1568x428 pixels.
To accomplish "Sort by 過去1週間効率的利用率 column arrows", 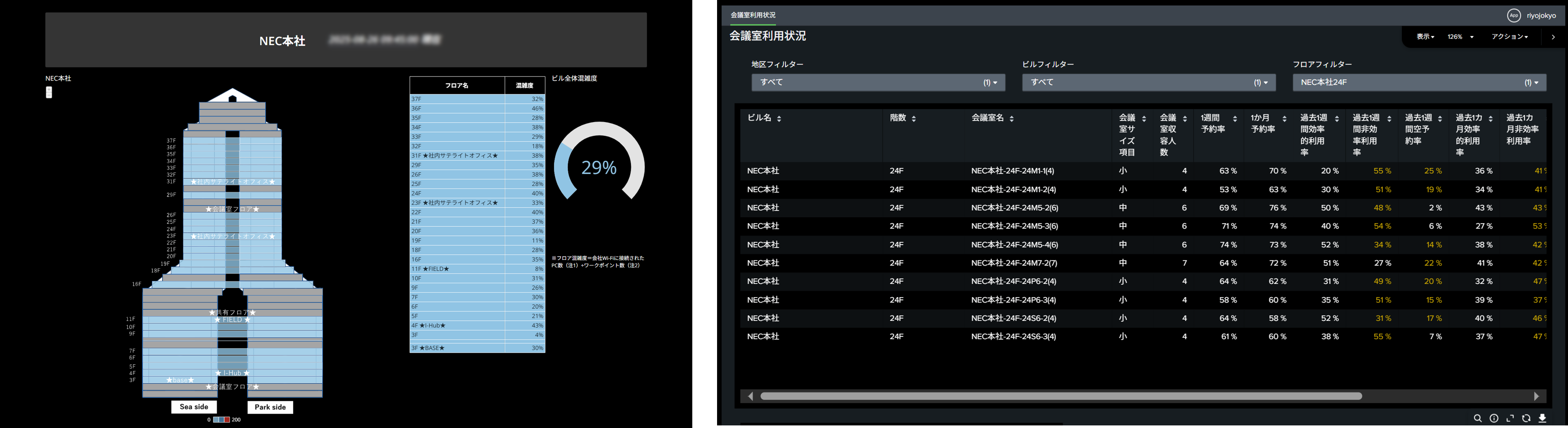I will [x=1337, y=119].
